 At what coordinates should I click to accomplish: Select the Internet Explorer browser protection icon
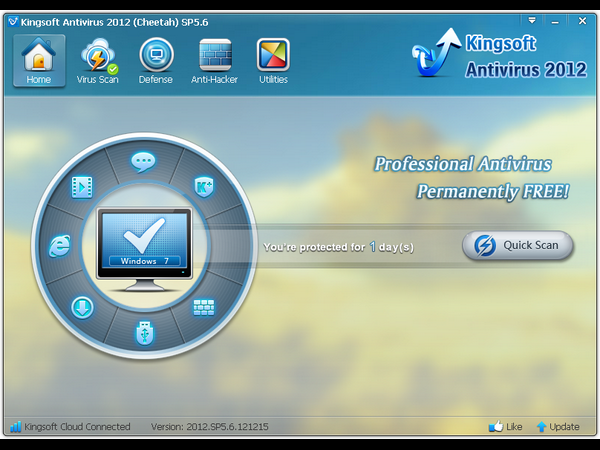click(x=60, y=246)
